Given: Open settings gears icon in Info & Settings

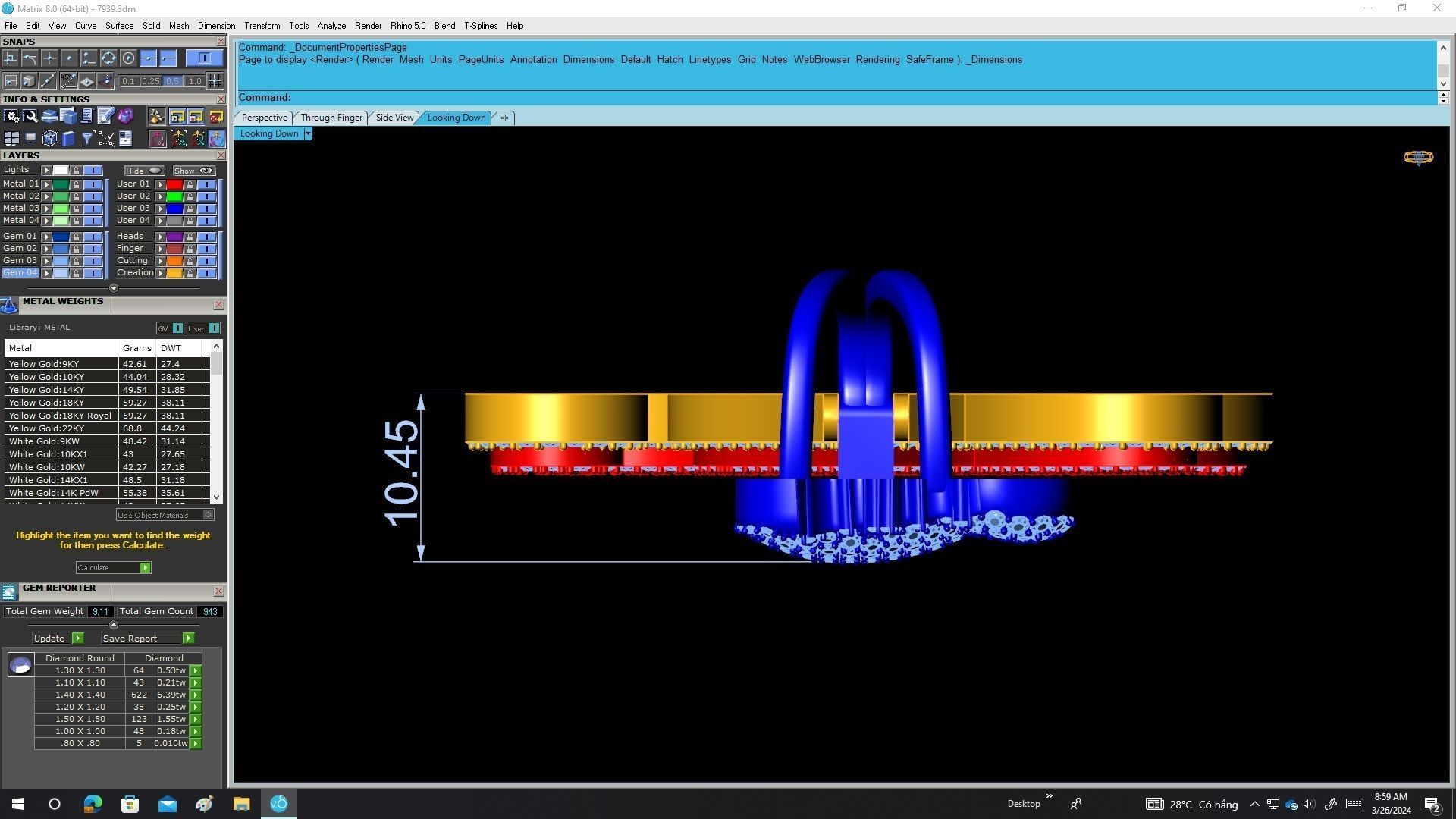Looking at the screenshot, I should pyautogui.click(x=11, y=116).
